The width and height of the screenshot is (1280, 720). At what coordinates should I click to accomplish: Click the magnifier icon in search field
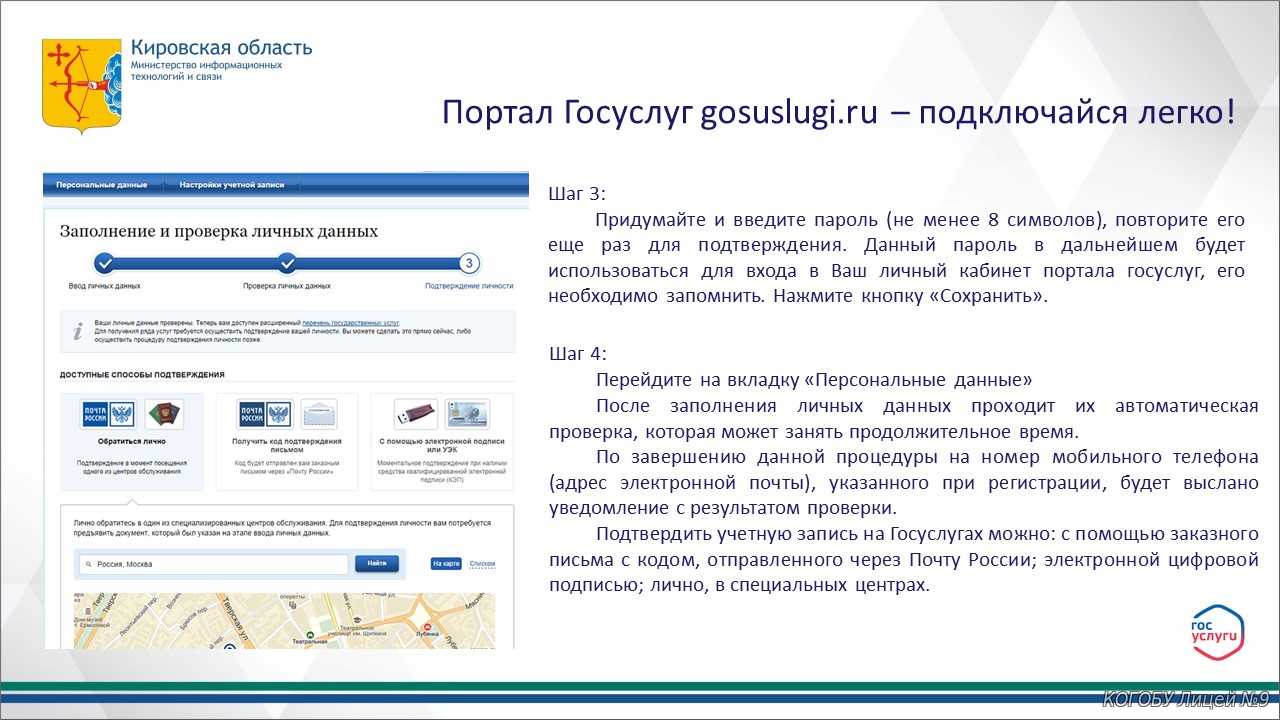click(89, 564)
